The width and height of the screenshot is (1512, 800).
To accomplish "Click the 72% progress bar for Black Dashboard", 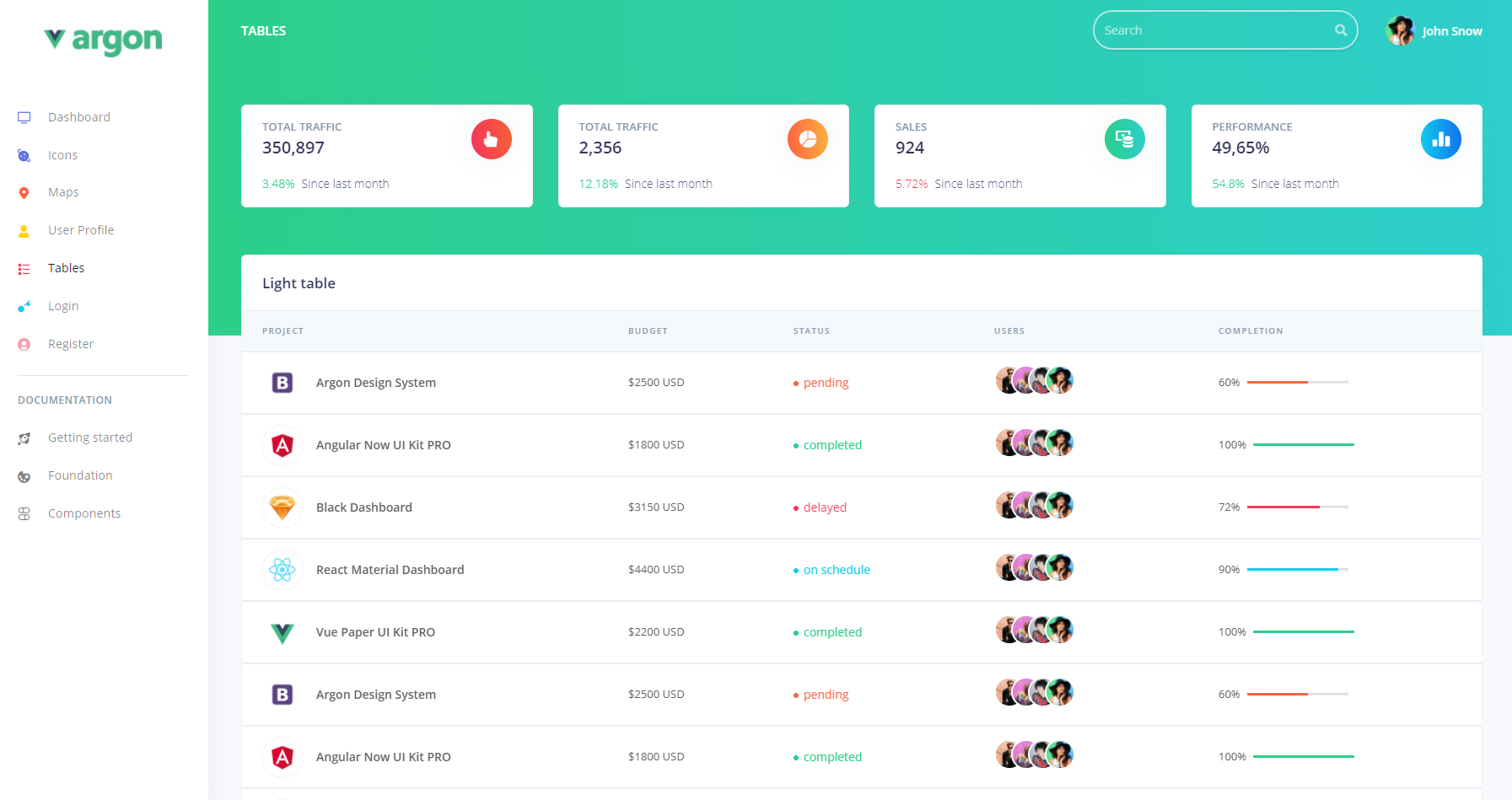I will (x=1298, y=507).
